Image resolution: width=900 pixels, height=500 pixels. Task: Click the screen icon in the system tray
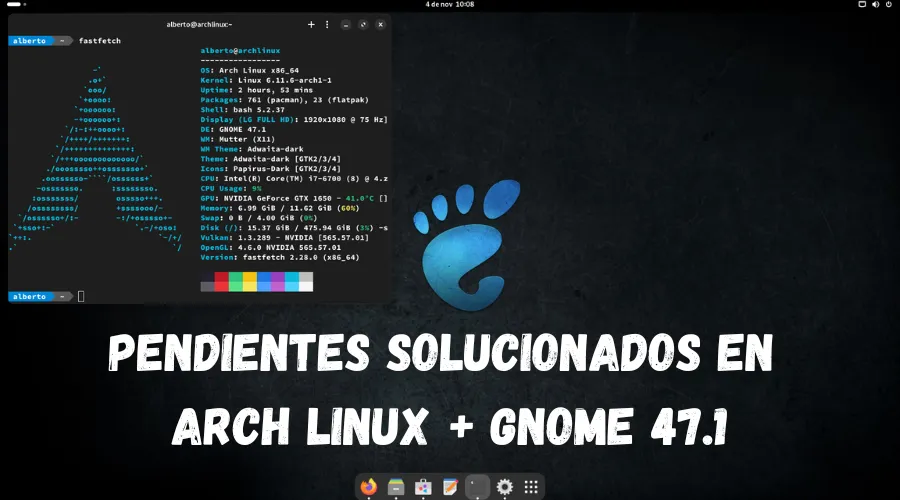[862, 4]
